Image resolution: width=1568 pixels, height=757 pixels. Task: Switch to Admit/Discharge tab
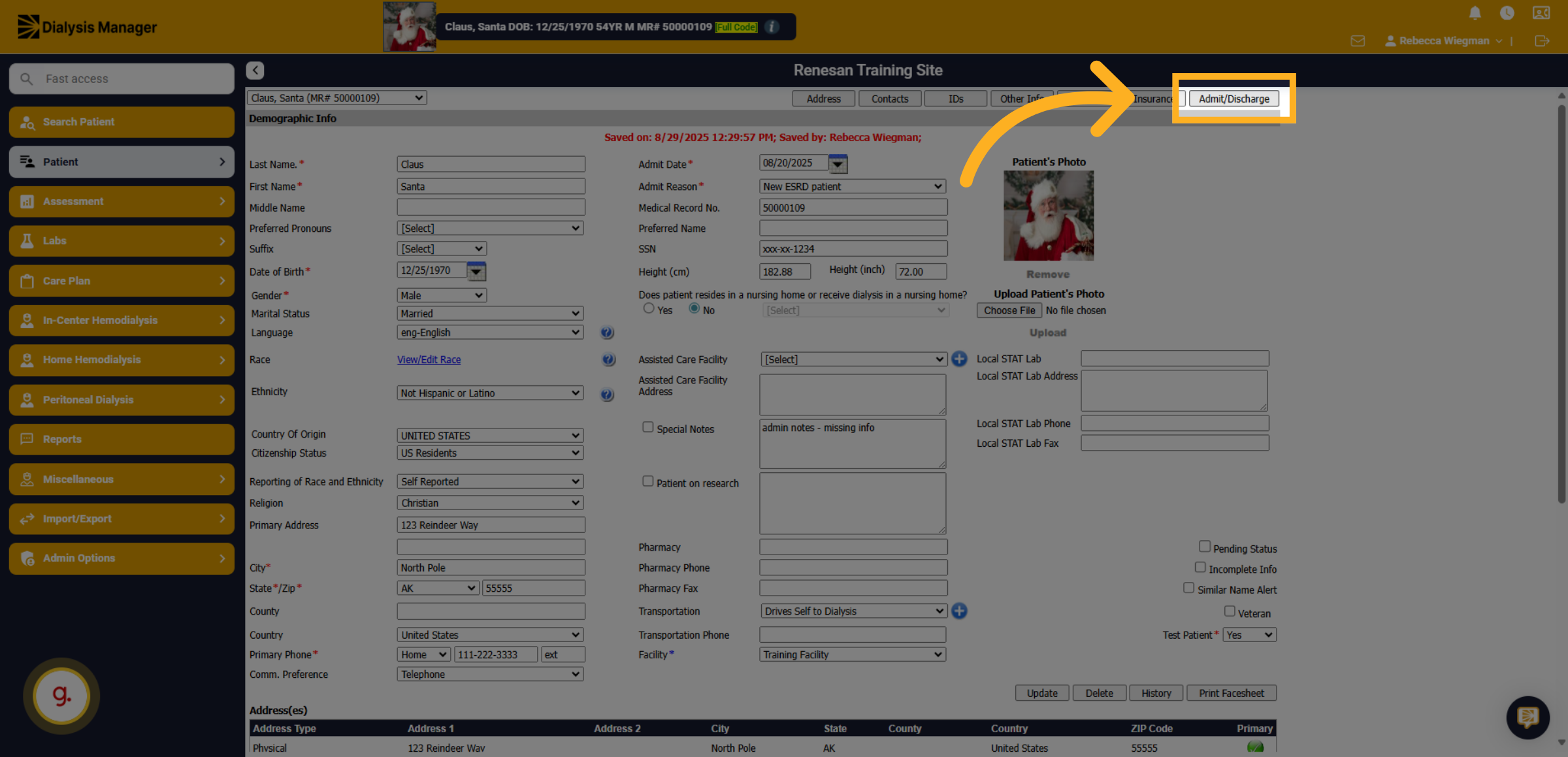1233,99
